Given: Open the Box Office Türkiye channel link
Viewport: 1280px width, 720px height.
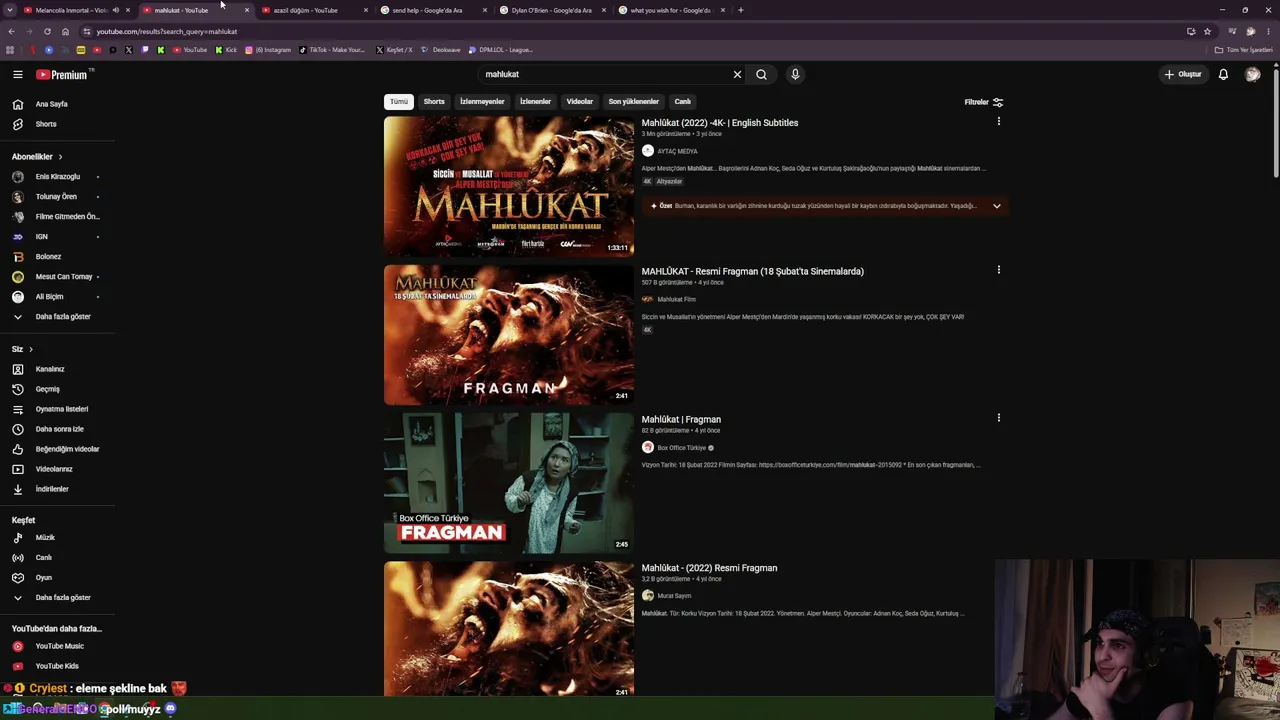Looking at the screenshot, I should click(682, 448).
